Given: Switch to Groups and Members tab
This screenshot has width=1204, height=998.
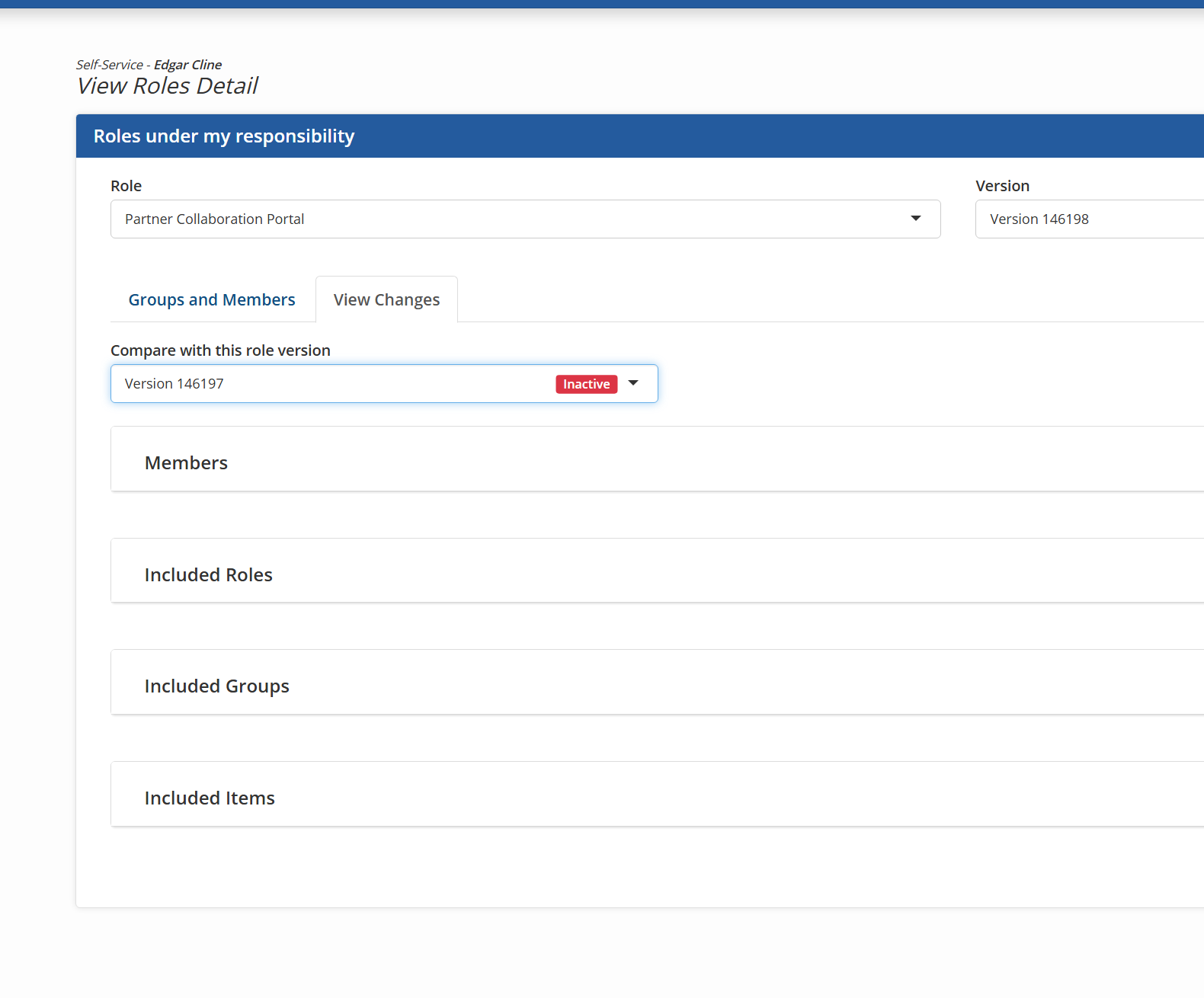Looking at the screenshot, I should pos(212,299).
